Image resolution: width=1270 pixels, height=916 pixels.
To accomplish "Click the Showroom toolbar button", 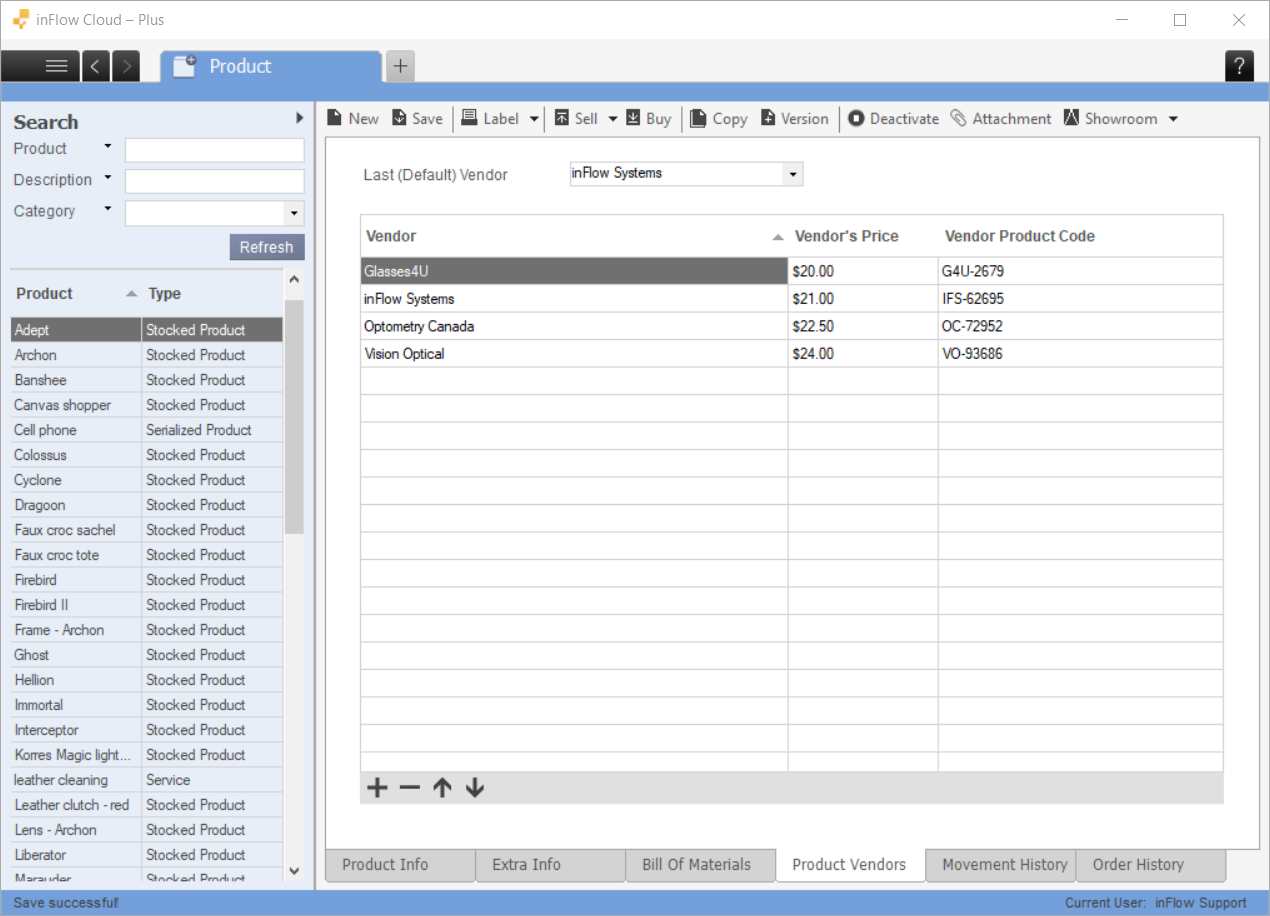I will click(1110, 118).
